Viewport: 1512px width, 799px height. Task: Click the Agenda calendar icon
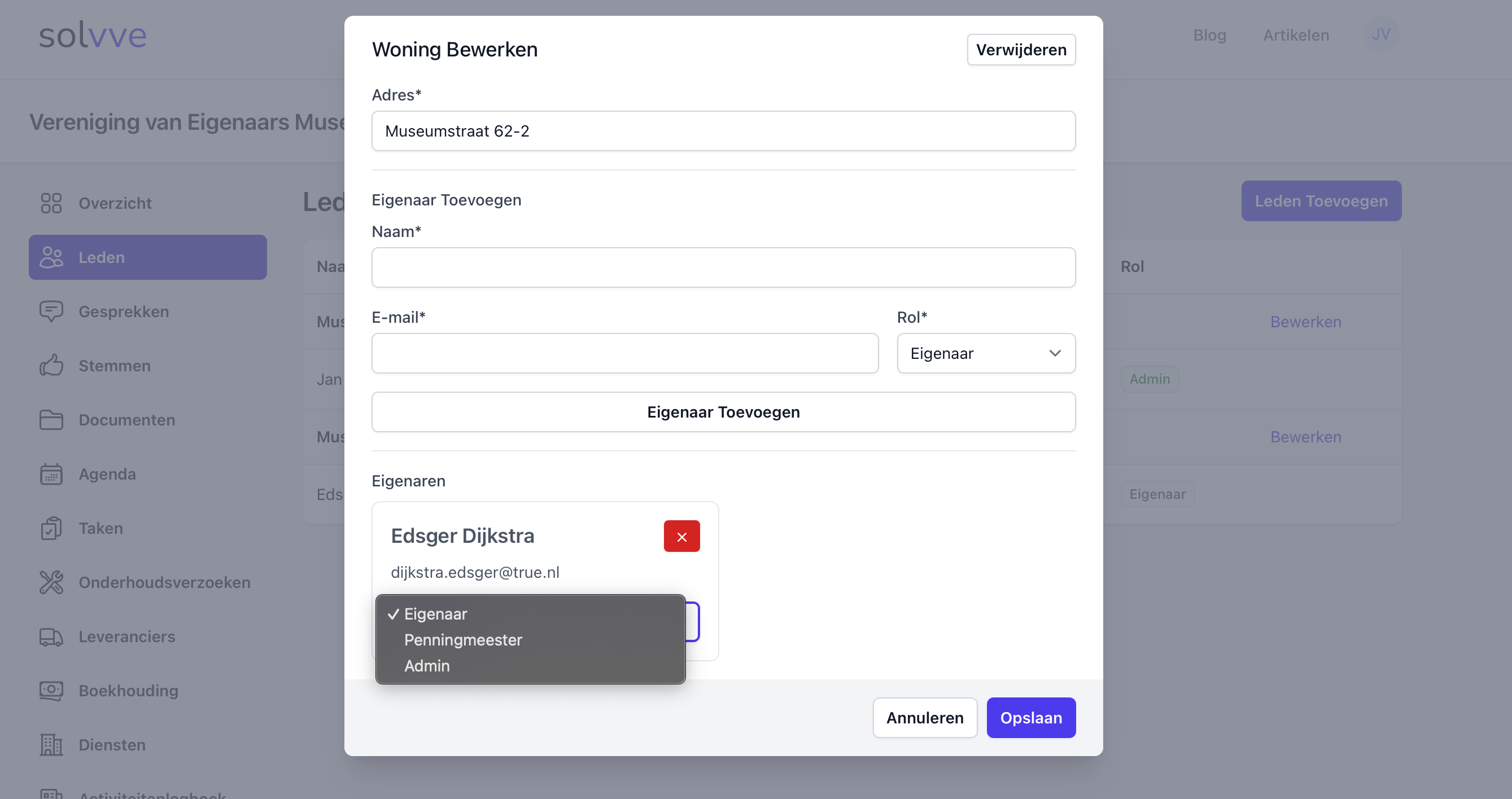pos(51,474)
